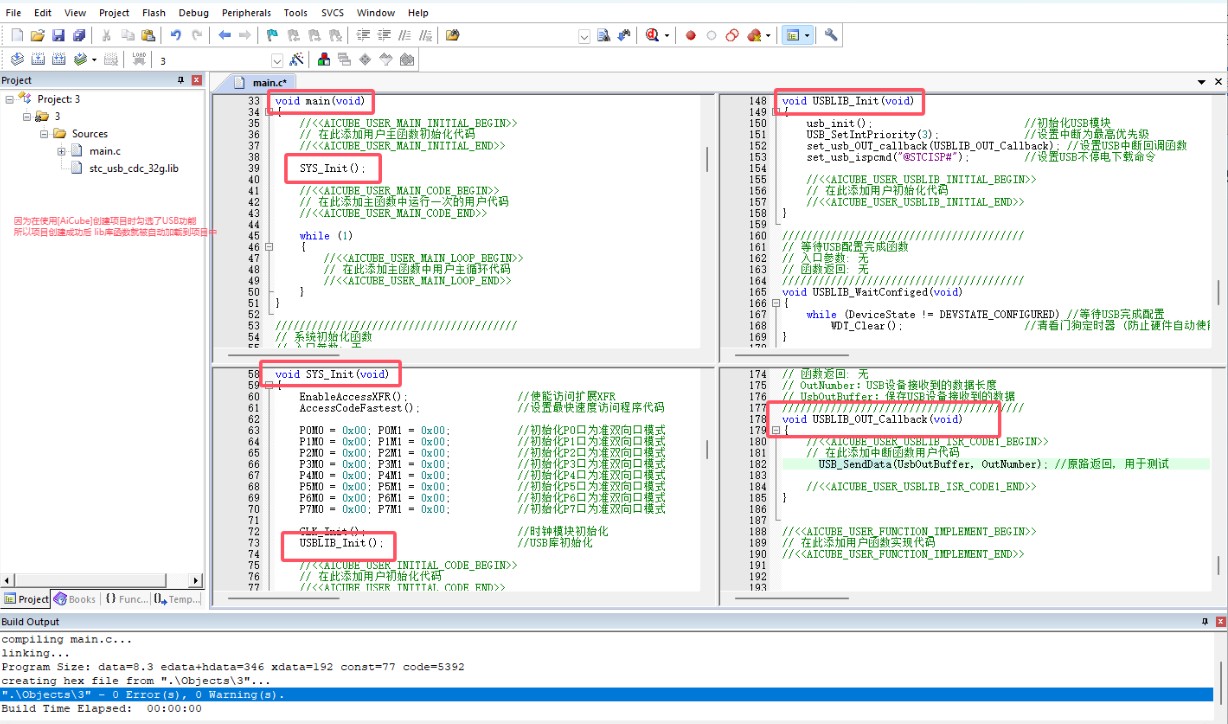Insert a breakpoint with the red dot icon
1228x724 pixels.
point(690,35)
